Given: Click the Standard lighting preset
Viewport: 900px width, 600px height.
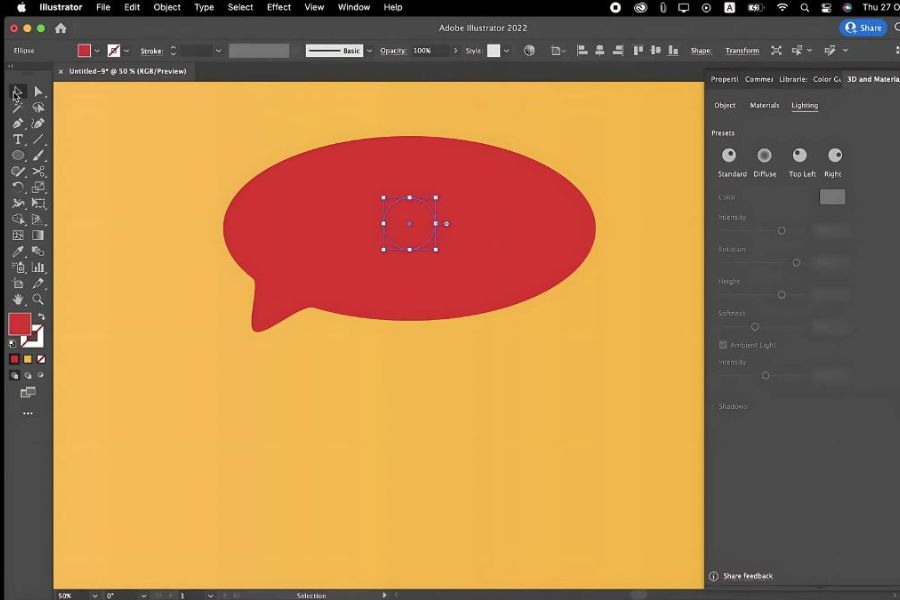Looking at the screenshot, I should [x=729, y=155].
